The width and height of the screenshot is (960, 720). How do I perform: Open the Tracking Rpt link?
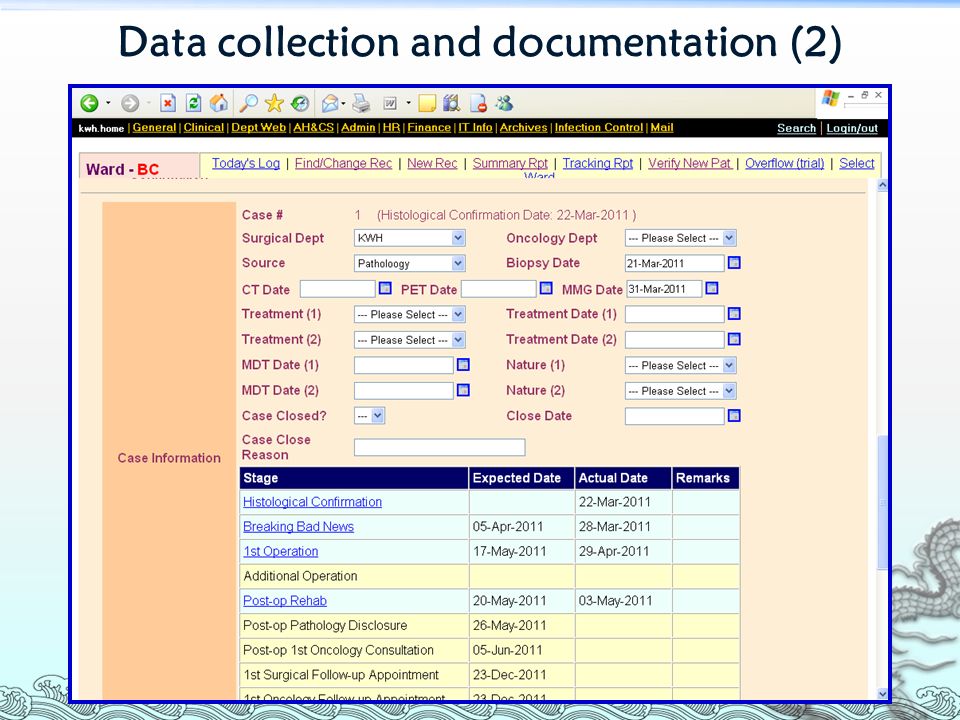(598, 163)
